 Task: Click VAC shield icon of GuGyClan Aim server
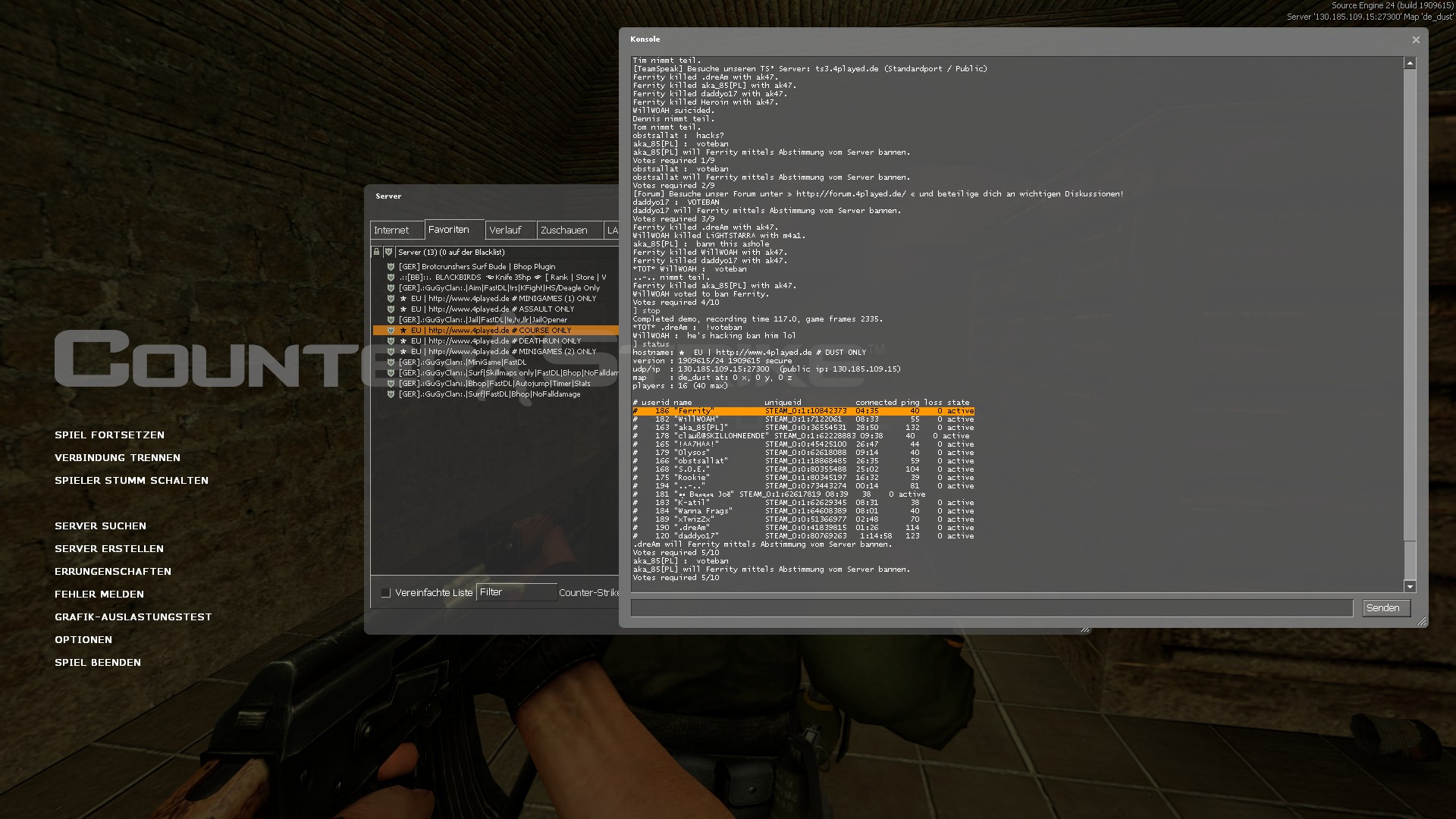pos(391,288)
